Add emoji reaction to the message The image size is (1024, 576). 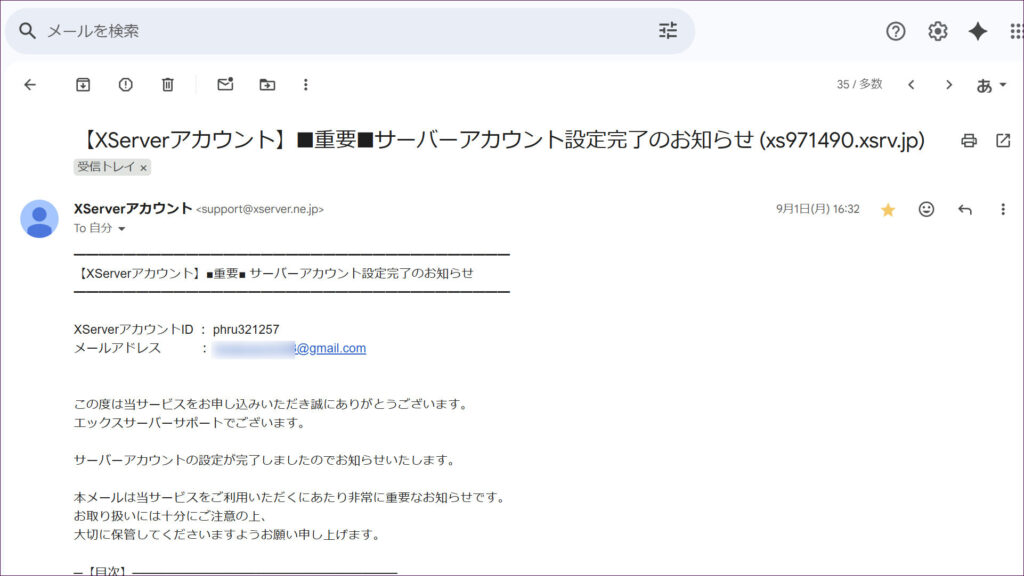pos(927,209)
